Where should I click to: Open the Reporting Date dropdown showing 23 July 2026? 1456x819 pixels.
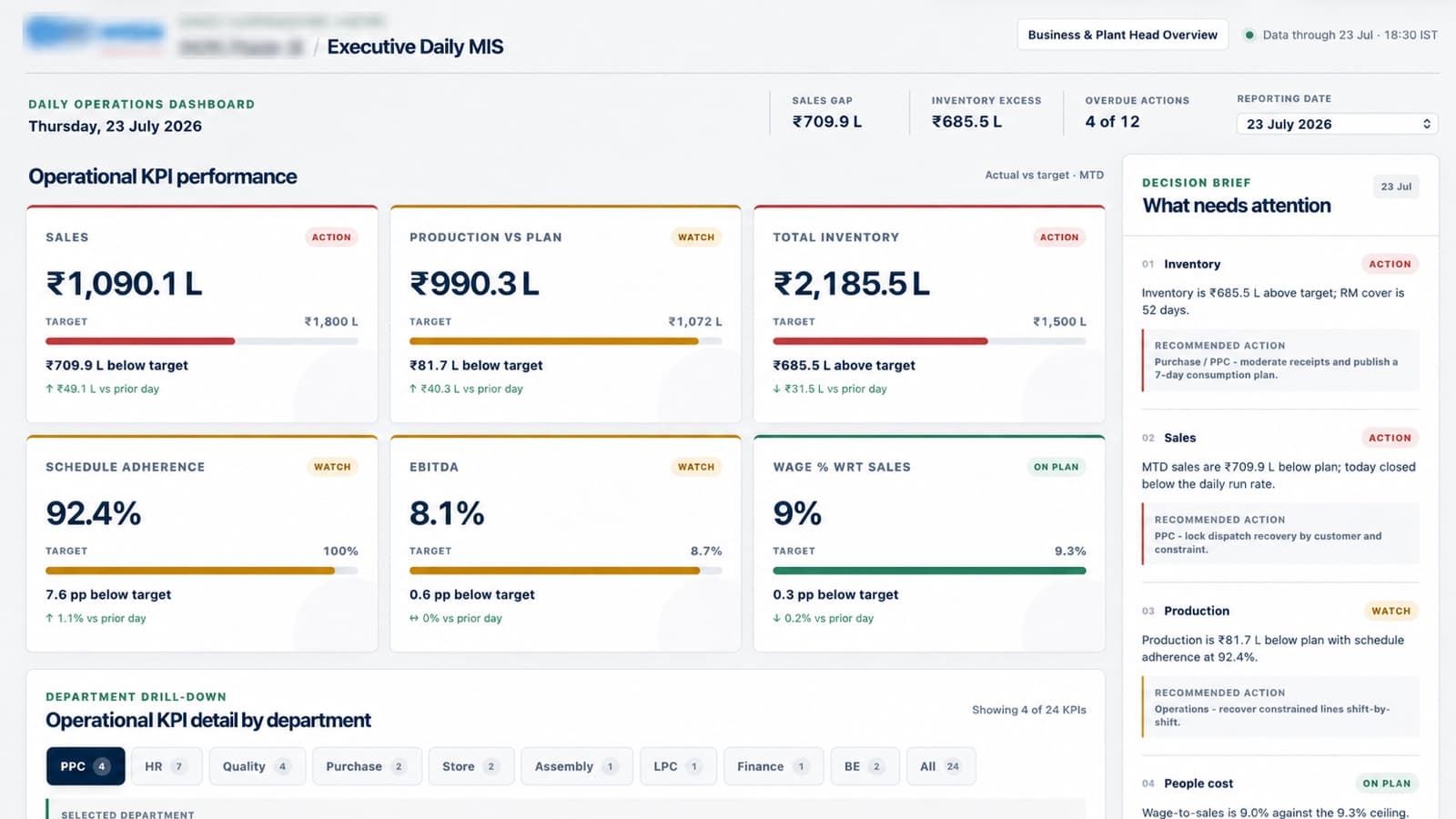(1337, 124)
